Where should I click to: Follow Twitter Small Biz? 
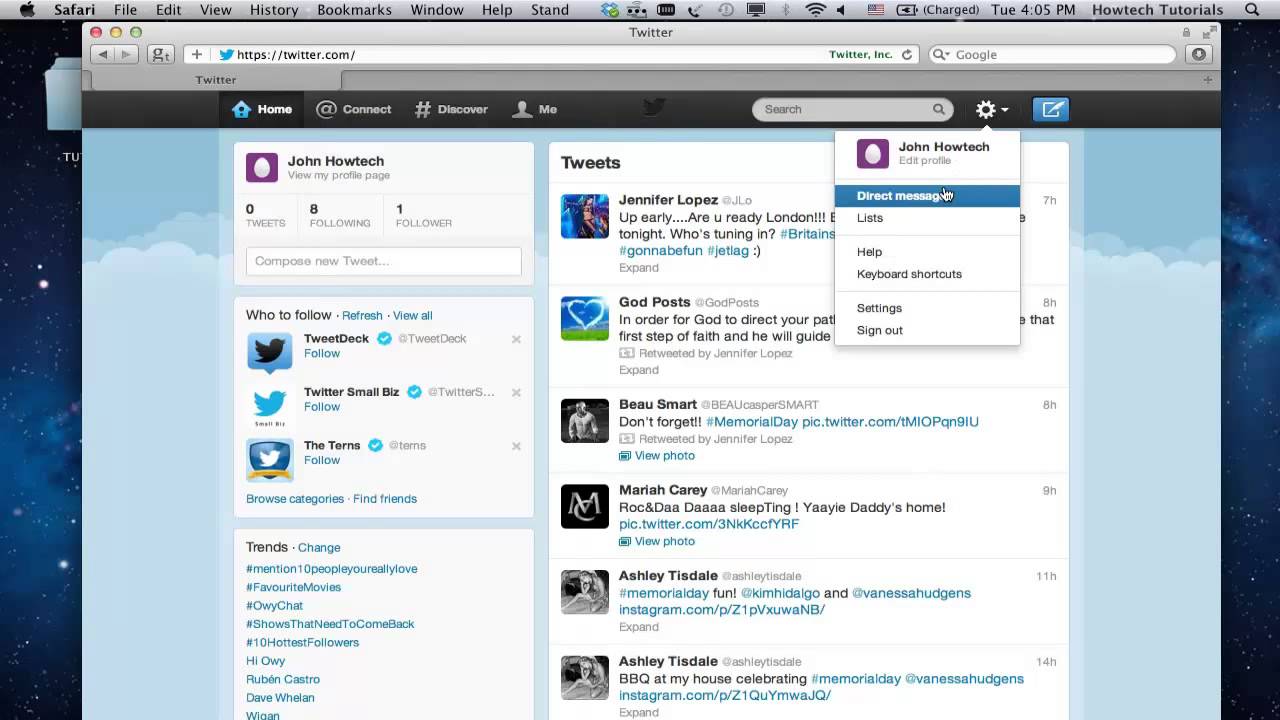pyautogui.click(x=322, y=407)
